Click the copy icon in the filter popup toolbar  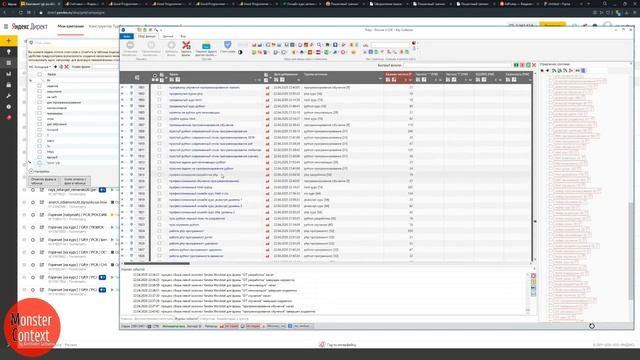(61, 67)
